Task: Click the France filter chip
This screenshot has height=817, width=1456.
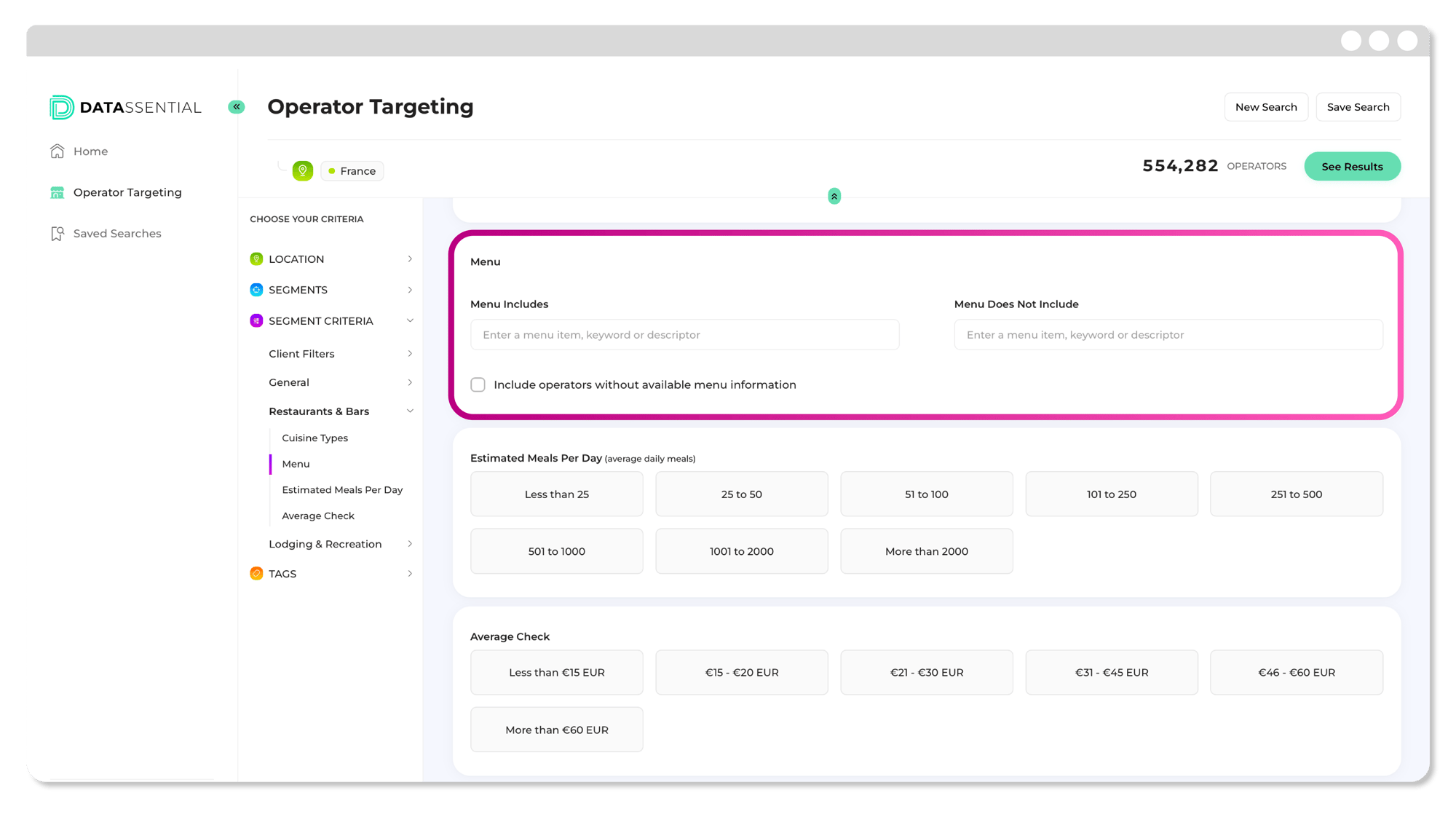Action: [352, 171]
